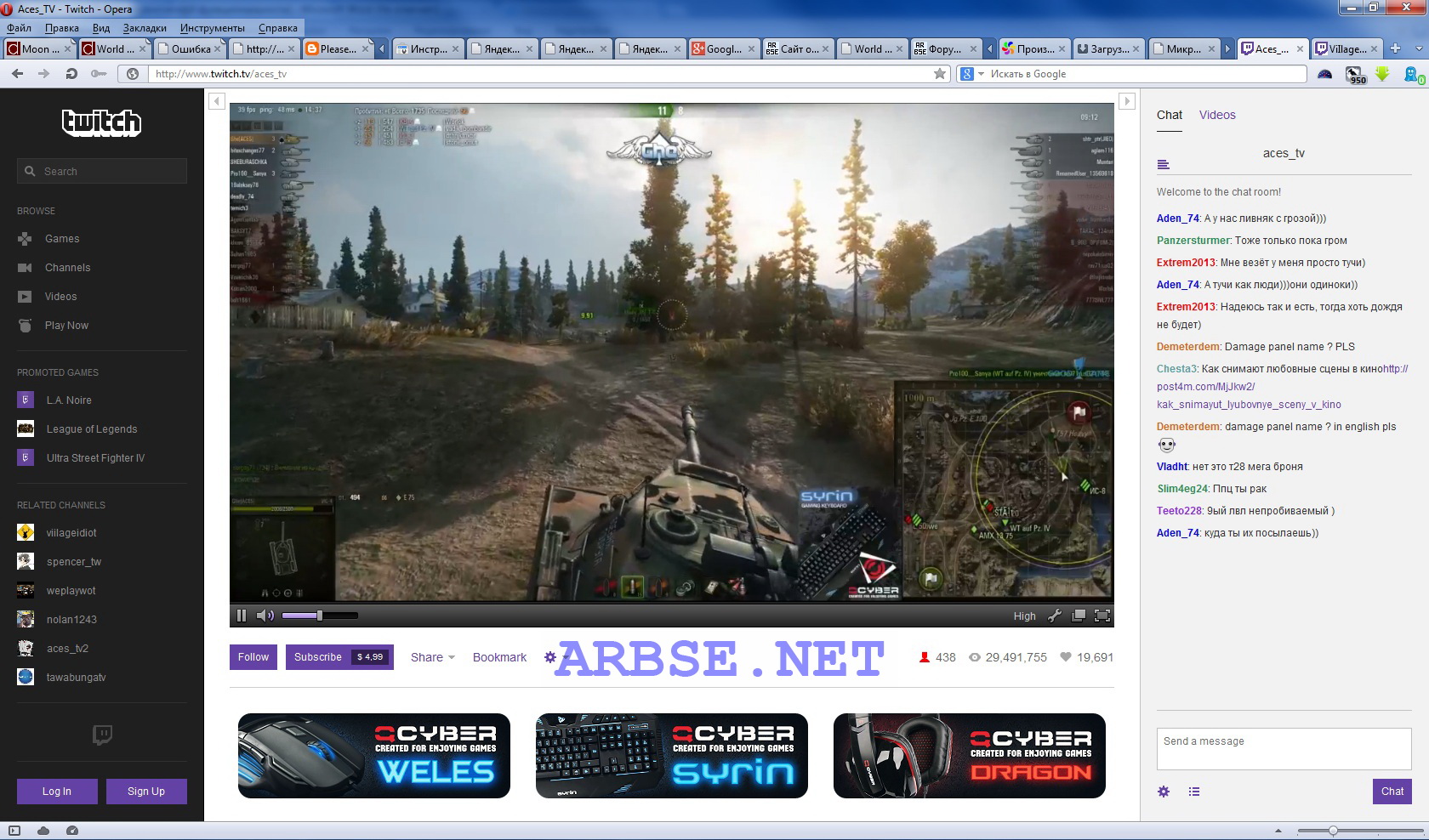Click the Sign Up button

click(x=146, y=792)
